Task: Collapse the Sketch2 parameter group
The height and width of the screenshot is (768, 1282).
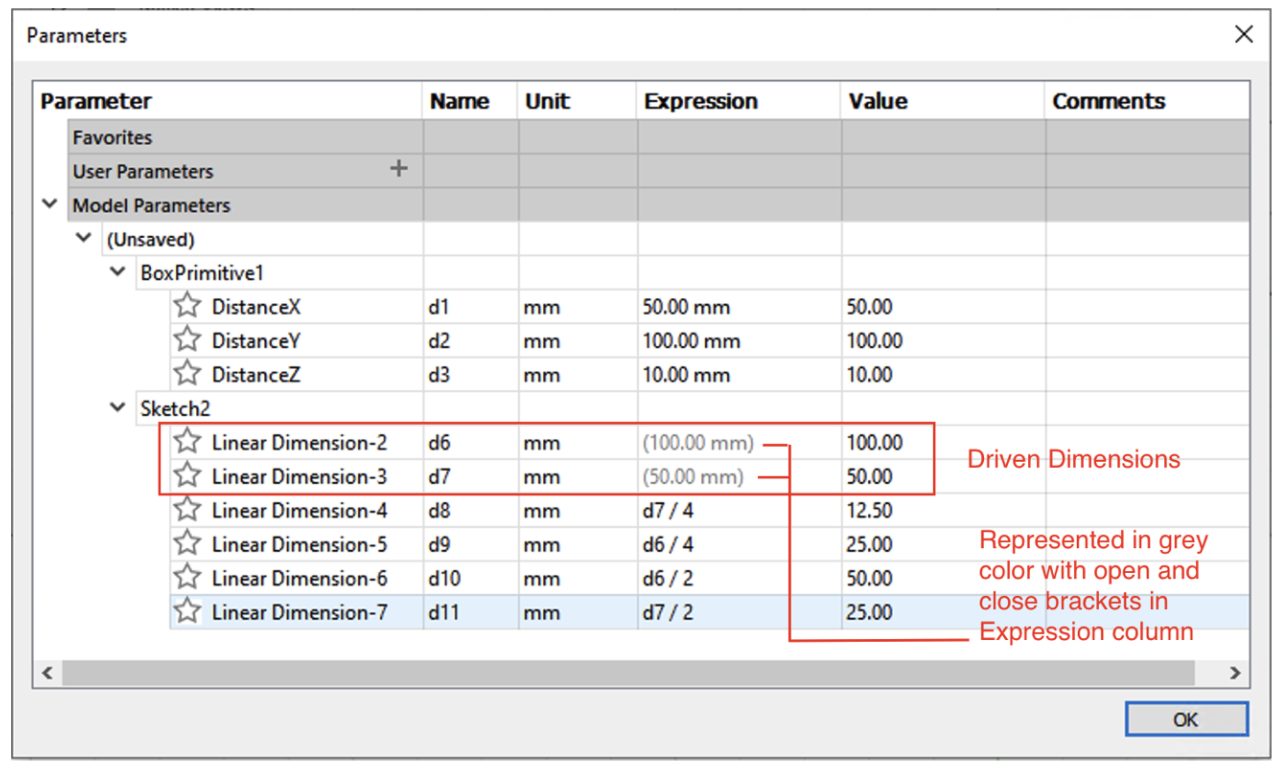Action: [x=118, y=409]
